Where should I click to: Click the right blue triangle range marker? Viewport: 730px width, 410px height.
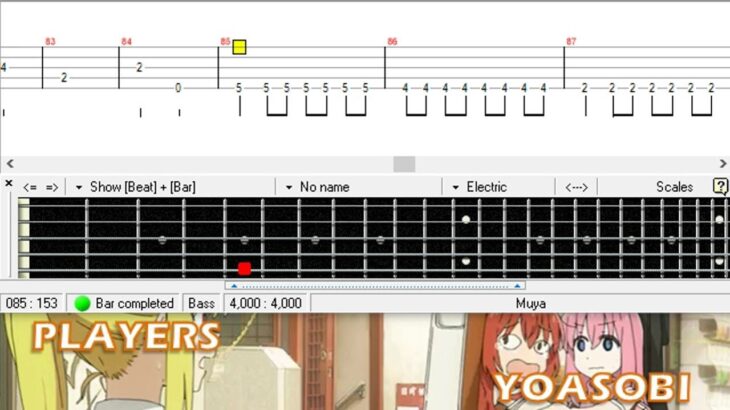517,286
